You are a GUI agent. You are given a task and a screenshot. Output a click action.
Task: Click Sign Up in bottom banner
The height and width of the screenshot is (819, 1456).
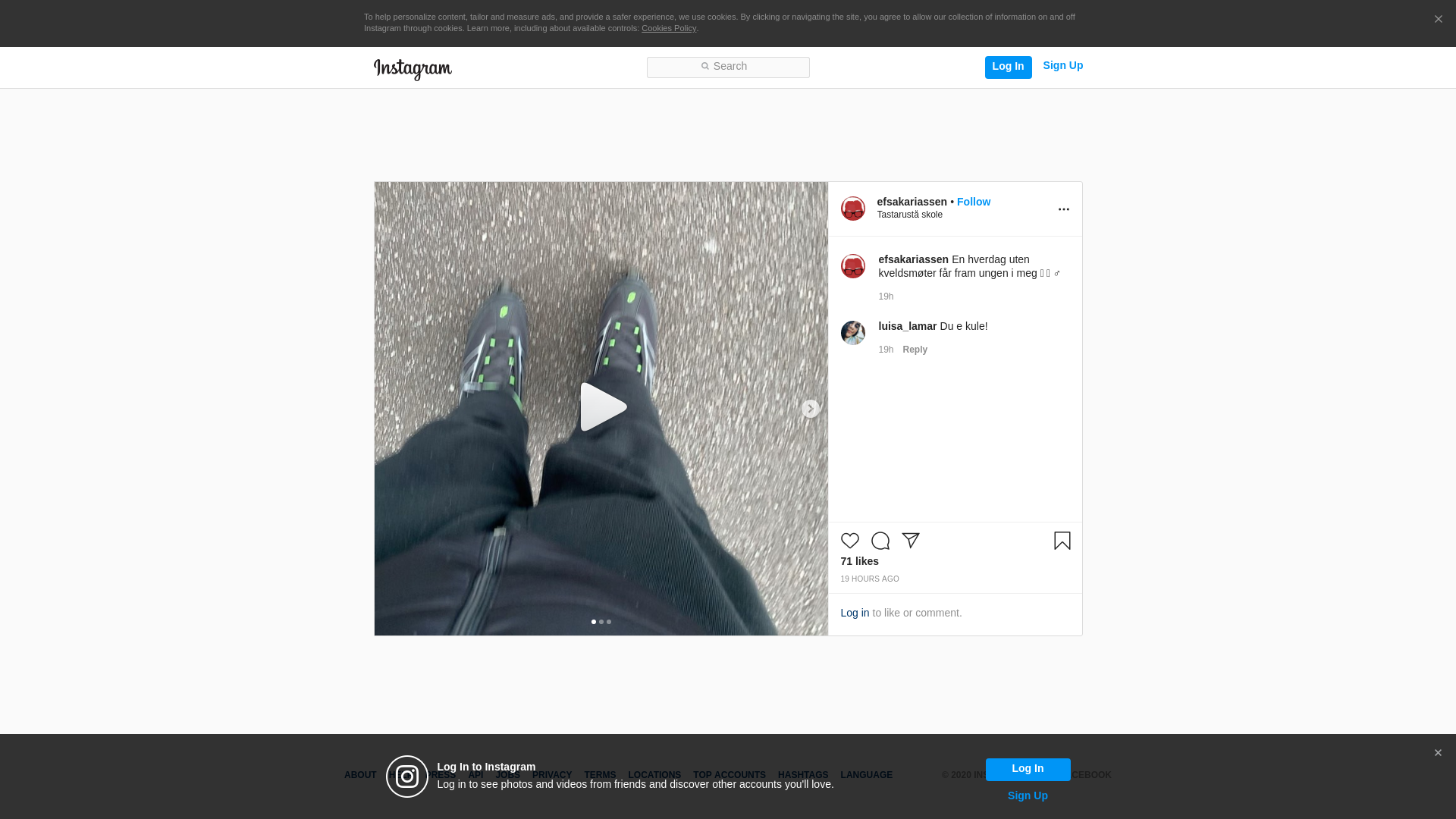pos(1028,795)
